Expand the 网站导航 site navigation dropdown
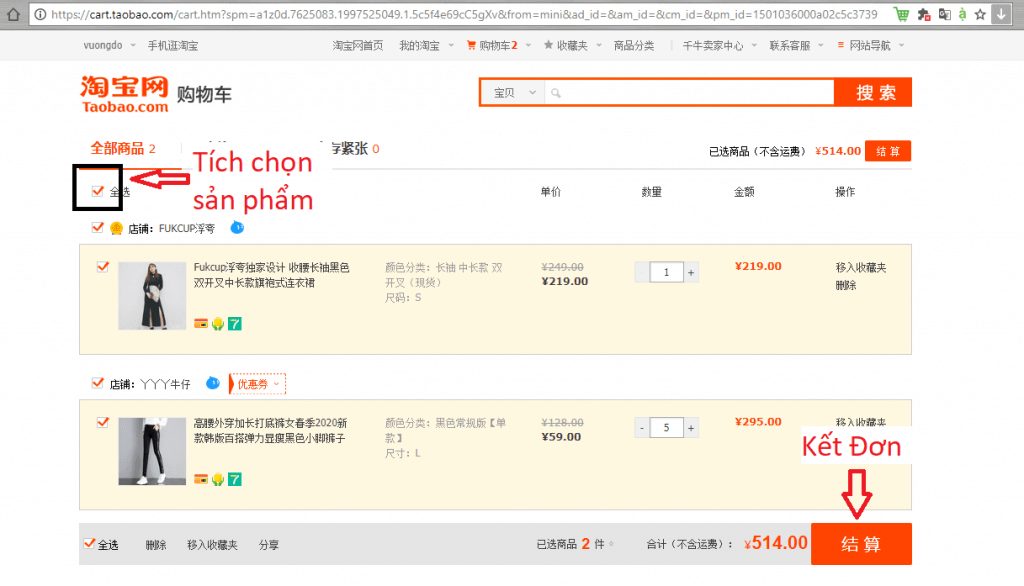 pos(871,45)
